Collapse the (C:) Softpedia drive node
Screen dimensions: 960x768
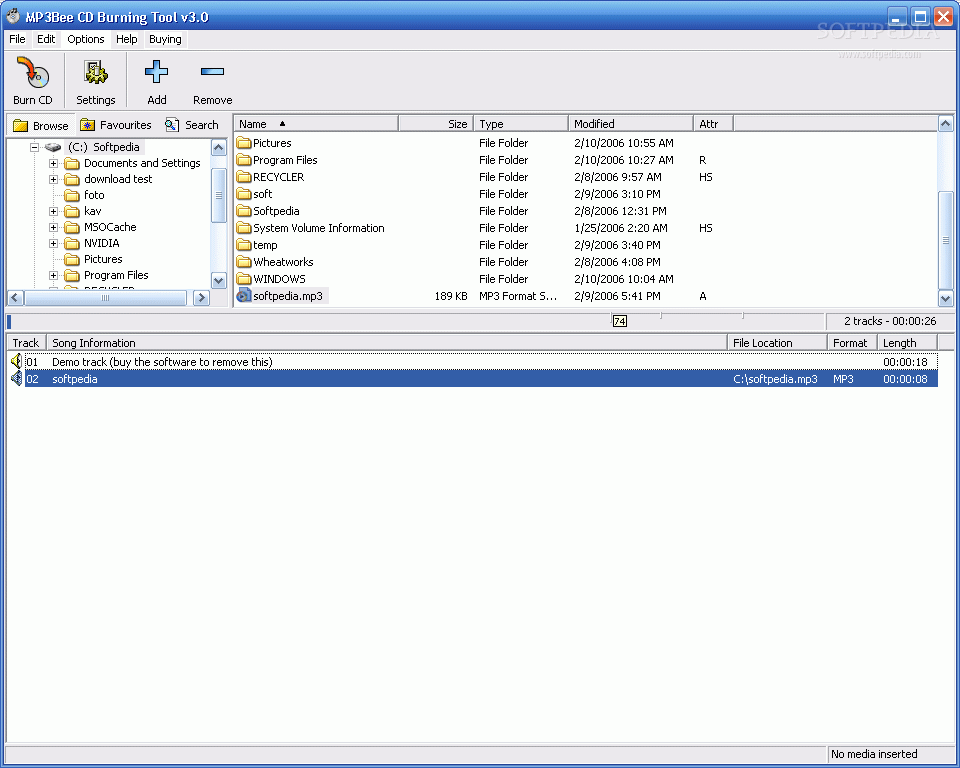tap(34, 147)
